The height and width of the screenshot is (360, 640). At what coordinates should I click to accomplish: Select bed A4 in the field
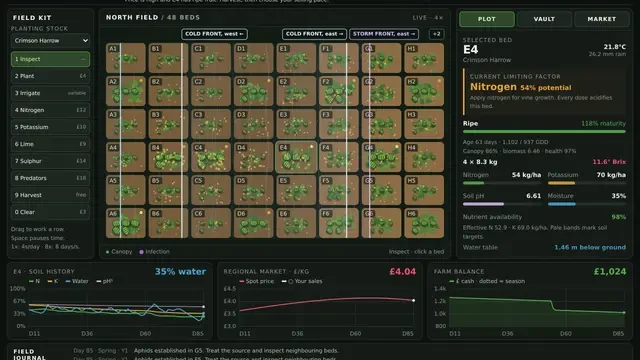pyautogui.click(x=126, y=157)
